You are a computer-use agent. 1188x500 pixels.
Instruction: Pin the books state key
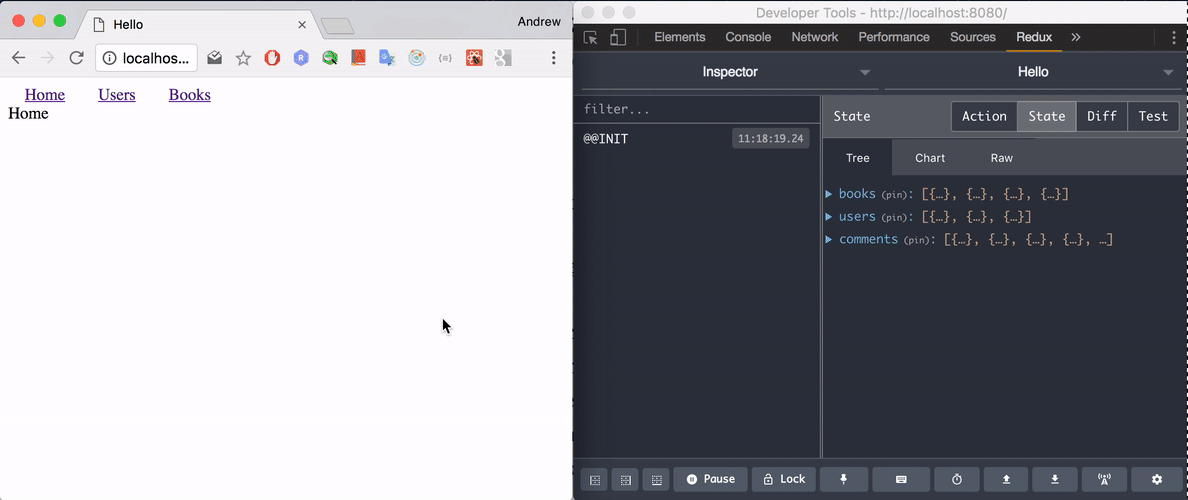[x=895, y=195]
